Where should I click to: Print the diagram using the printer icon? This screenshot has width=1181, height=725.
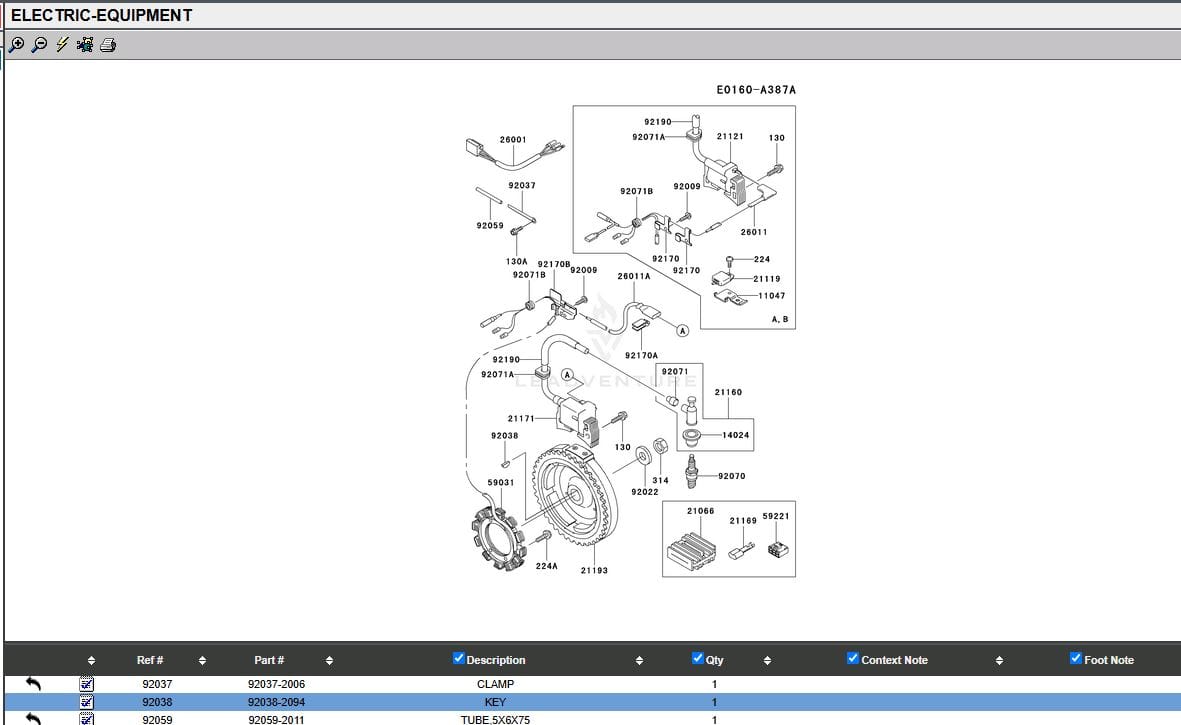(108, 44)
